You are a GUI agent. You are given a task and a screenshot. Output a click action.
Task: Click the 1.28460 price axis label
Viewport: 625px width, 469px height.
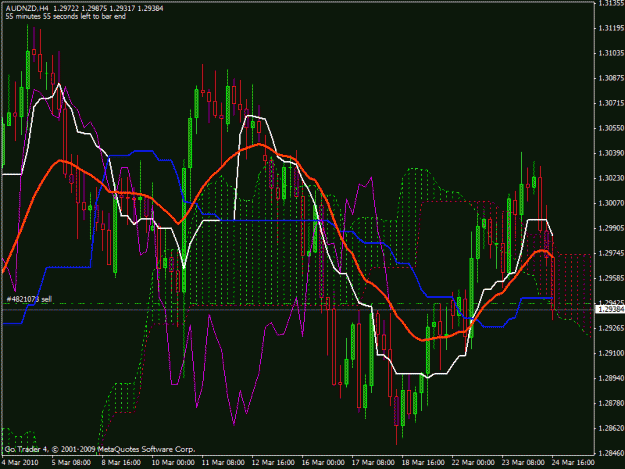click(x=610, y=453)
